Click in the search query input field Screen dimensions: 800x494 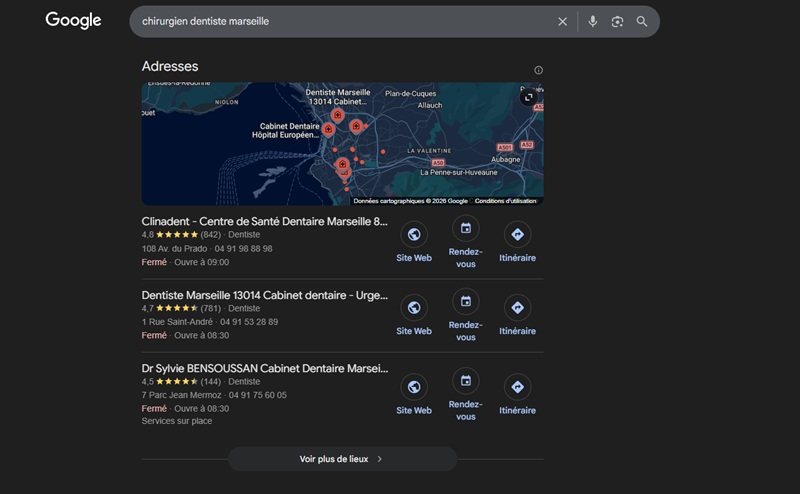click(x=340, y=21)
